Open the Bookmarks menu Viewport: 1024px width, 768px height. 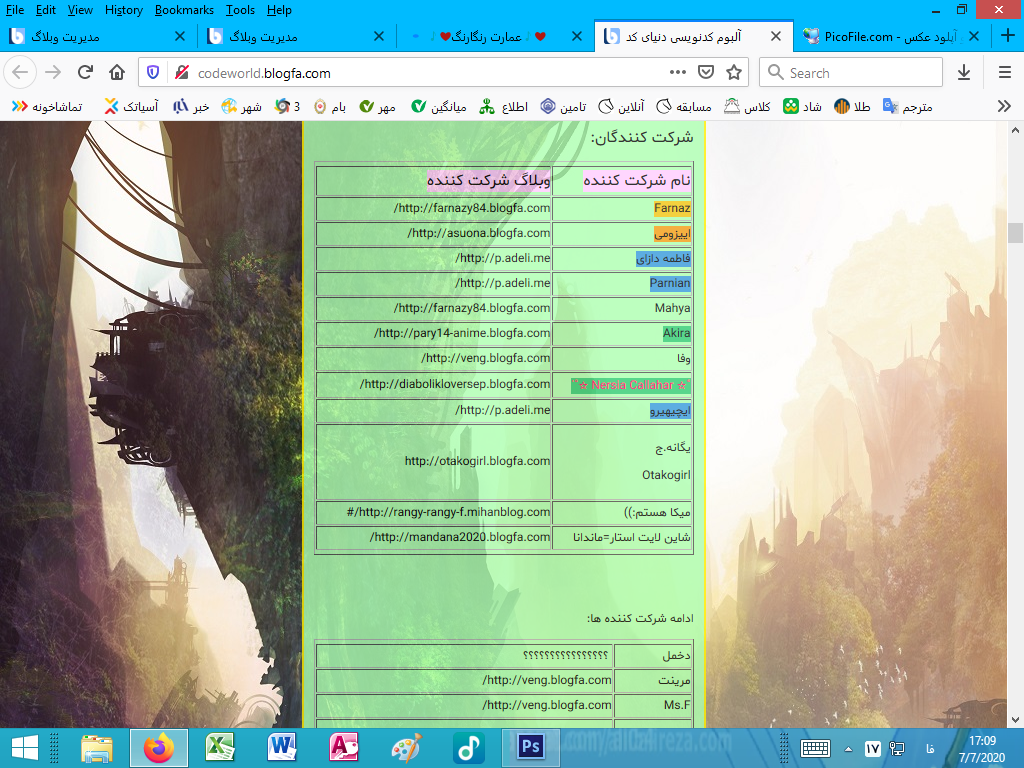[x=183, y=10]
